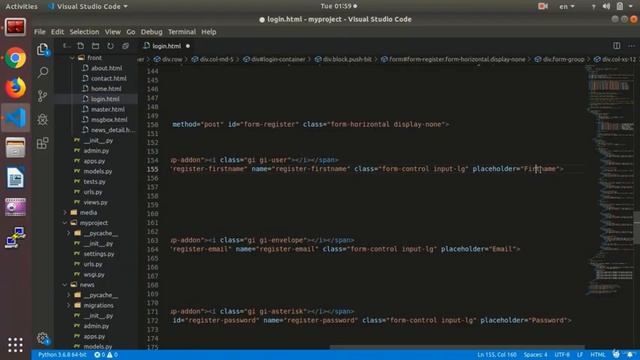Click the screen recording indicator in top bar
The image size is (640, 360).
click(x=543, y=6)
